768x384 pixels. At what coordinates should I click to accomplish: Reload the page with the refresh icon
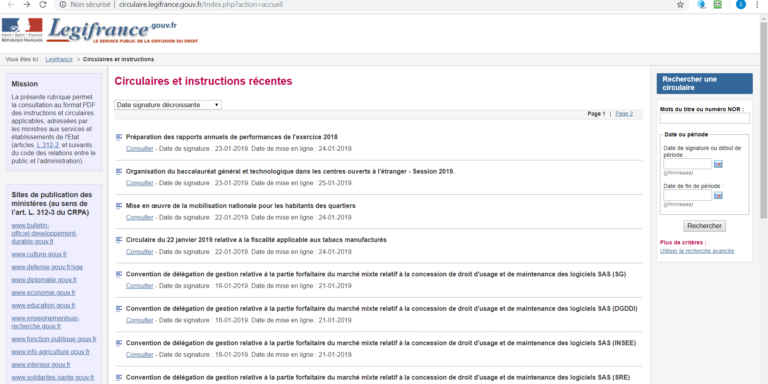click(x=43, y=4)
